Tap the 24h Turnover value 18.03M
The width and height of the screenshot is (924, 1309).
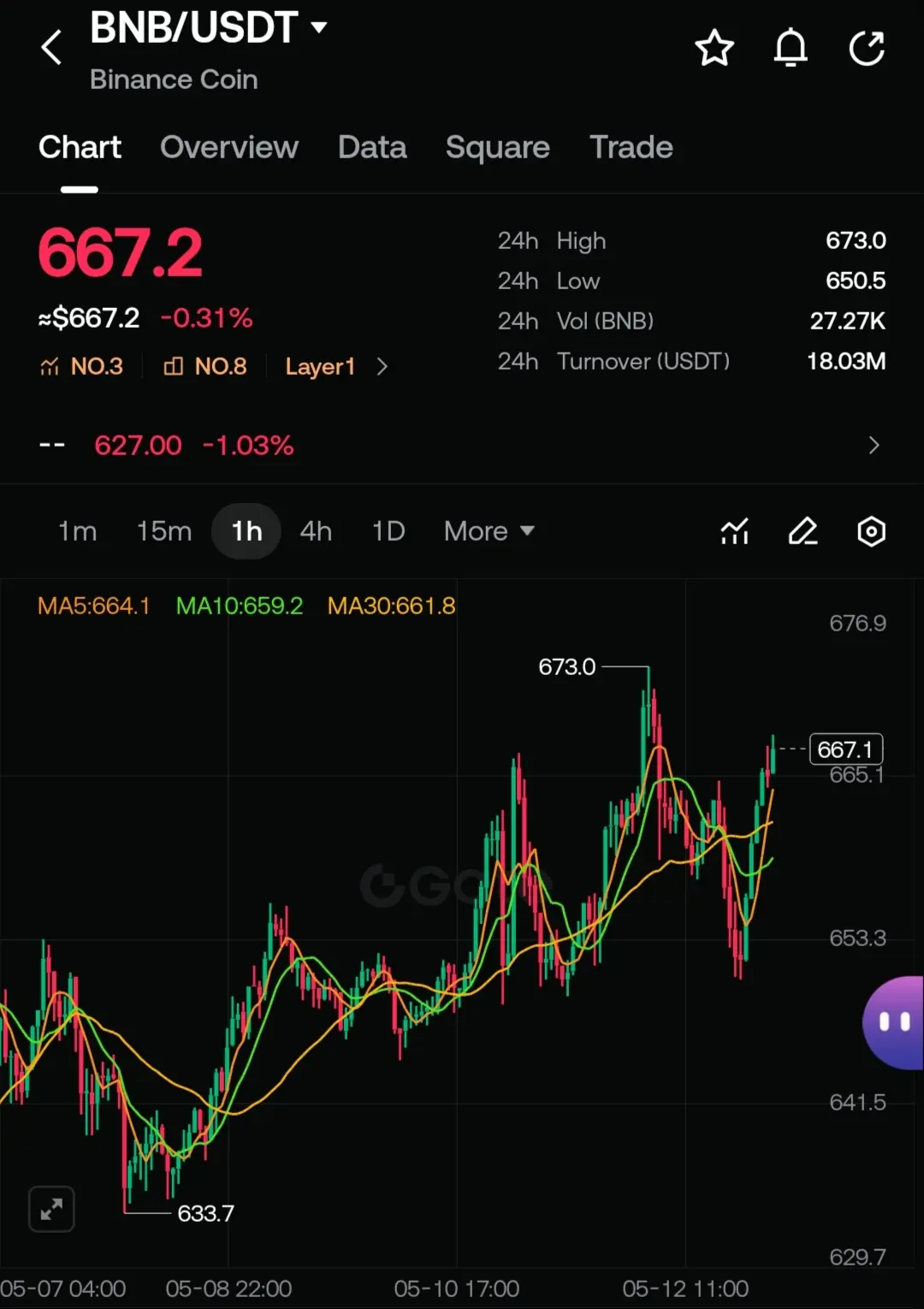coord(846,361)
